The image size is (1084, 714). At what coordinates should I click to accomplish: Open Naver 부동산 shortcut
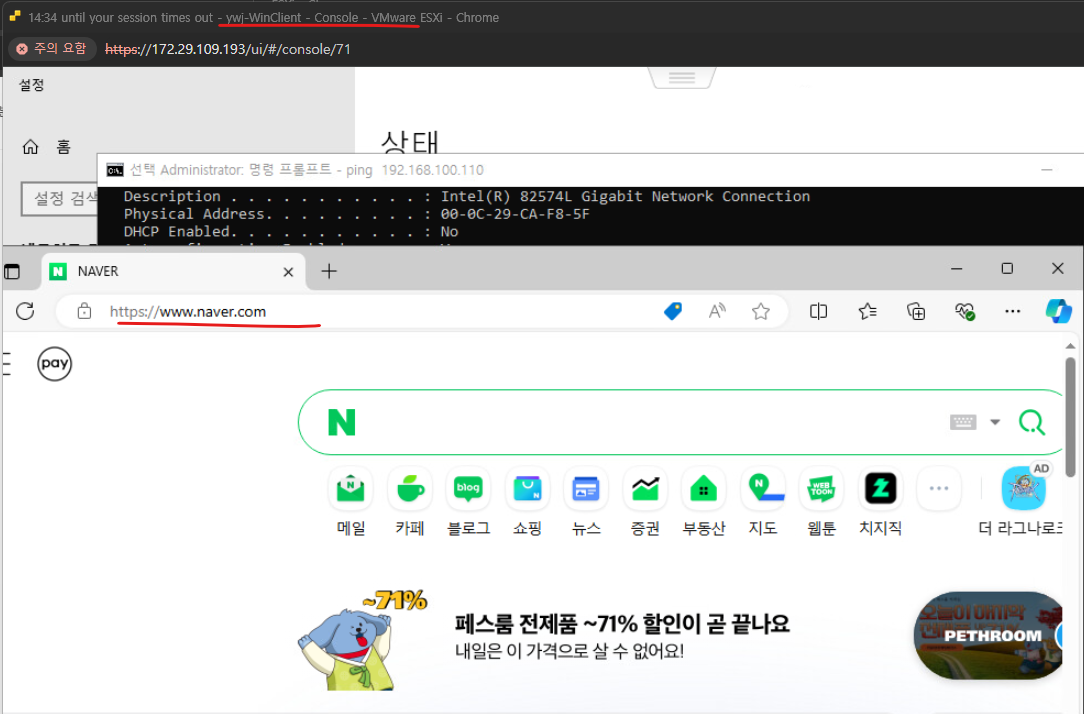(704, 502)
